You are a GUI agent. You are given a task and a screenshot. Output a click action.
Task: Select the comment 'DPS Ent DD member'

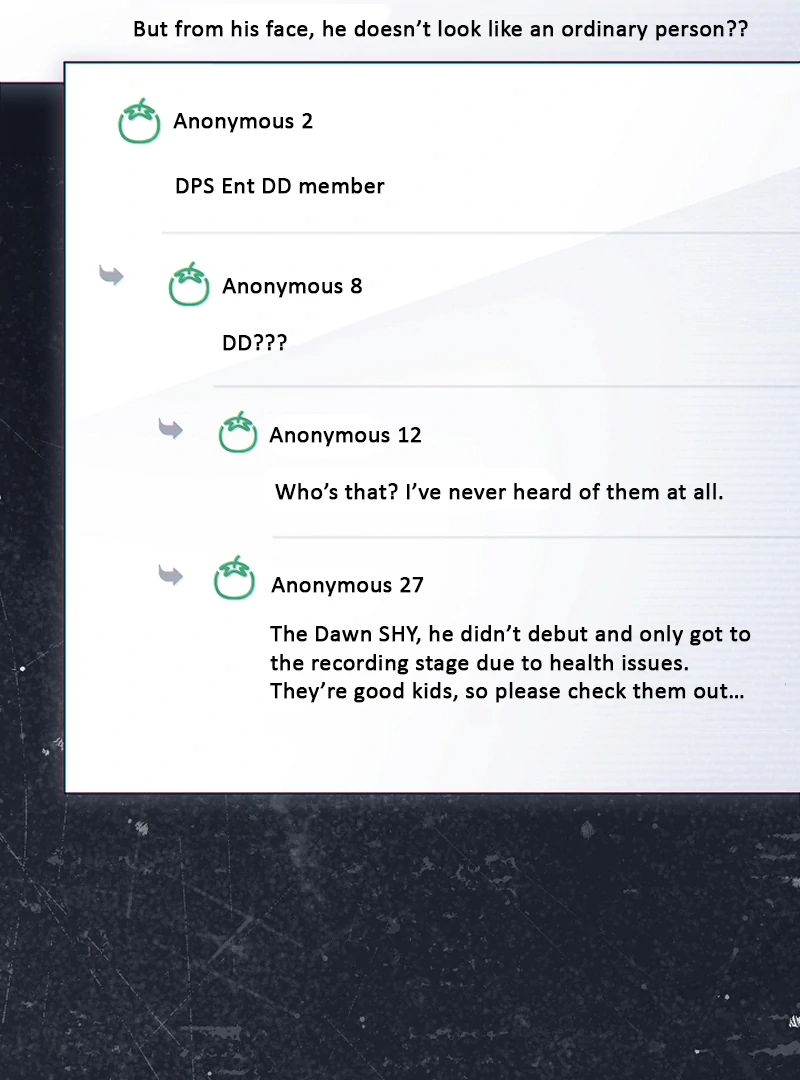(x=280, y=186)
